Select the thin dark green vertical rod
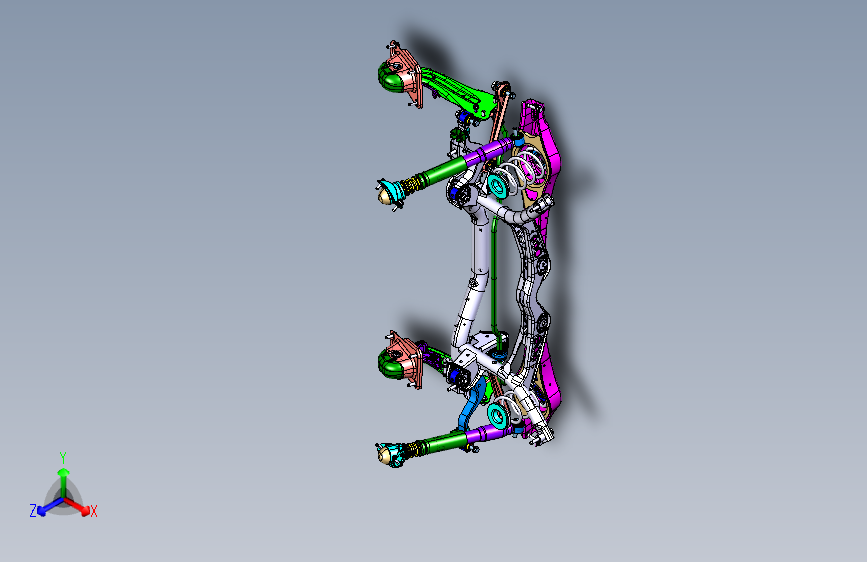Screen dimensions: 867x562 coord(494,277)
